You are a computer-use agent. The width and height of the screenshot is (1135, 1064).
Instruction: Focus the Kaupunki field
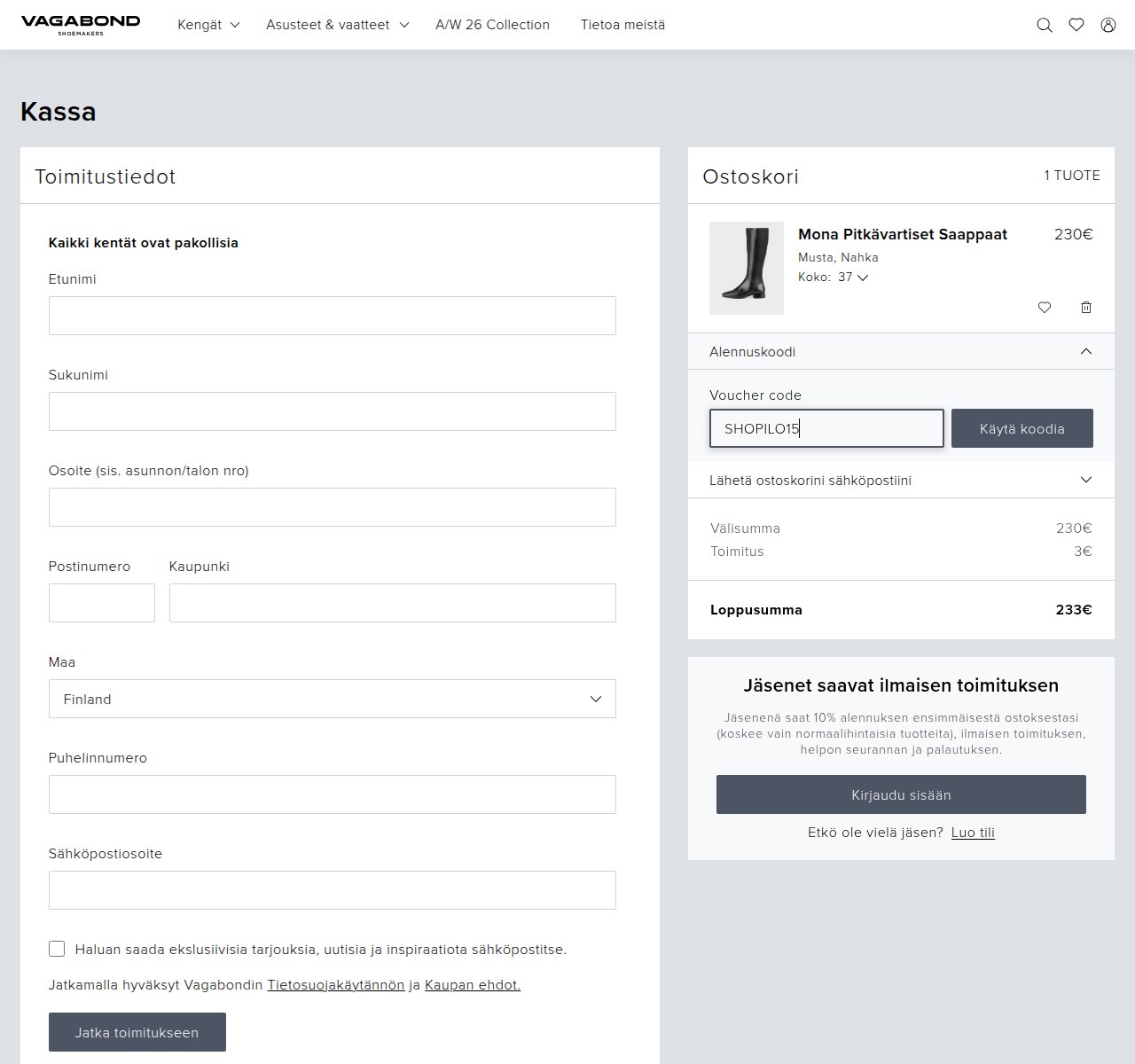393,603
